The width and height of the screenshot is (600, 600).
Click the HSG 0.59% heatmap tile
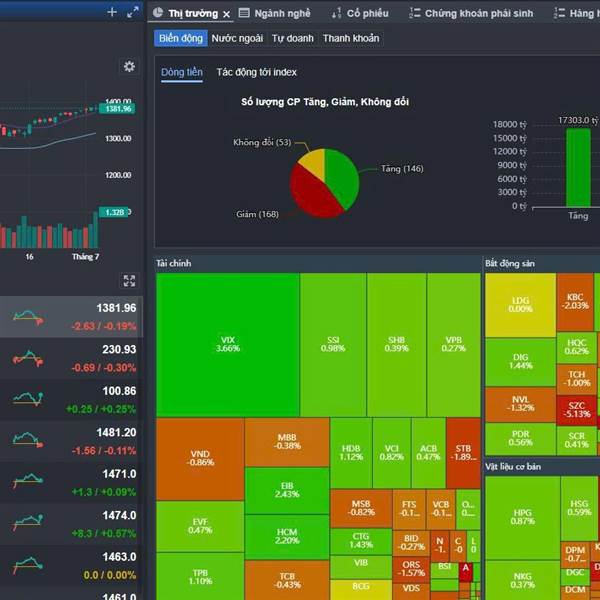pyautogui.click(x=579, y=508)
